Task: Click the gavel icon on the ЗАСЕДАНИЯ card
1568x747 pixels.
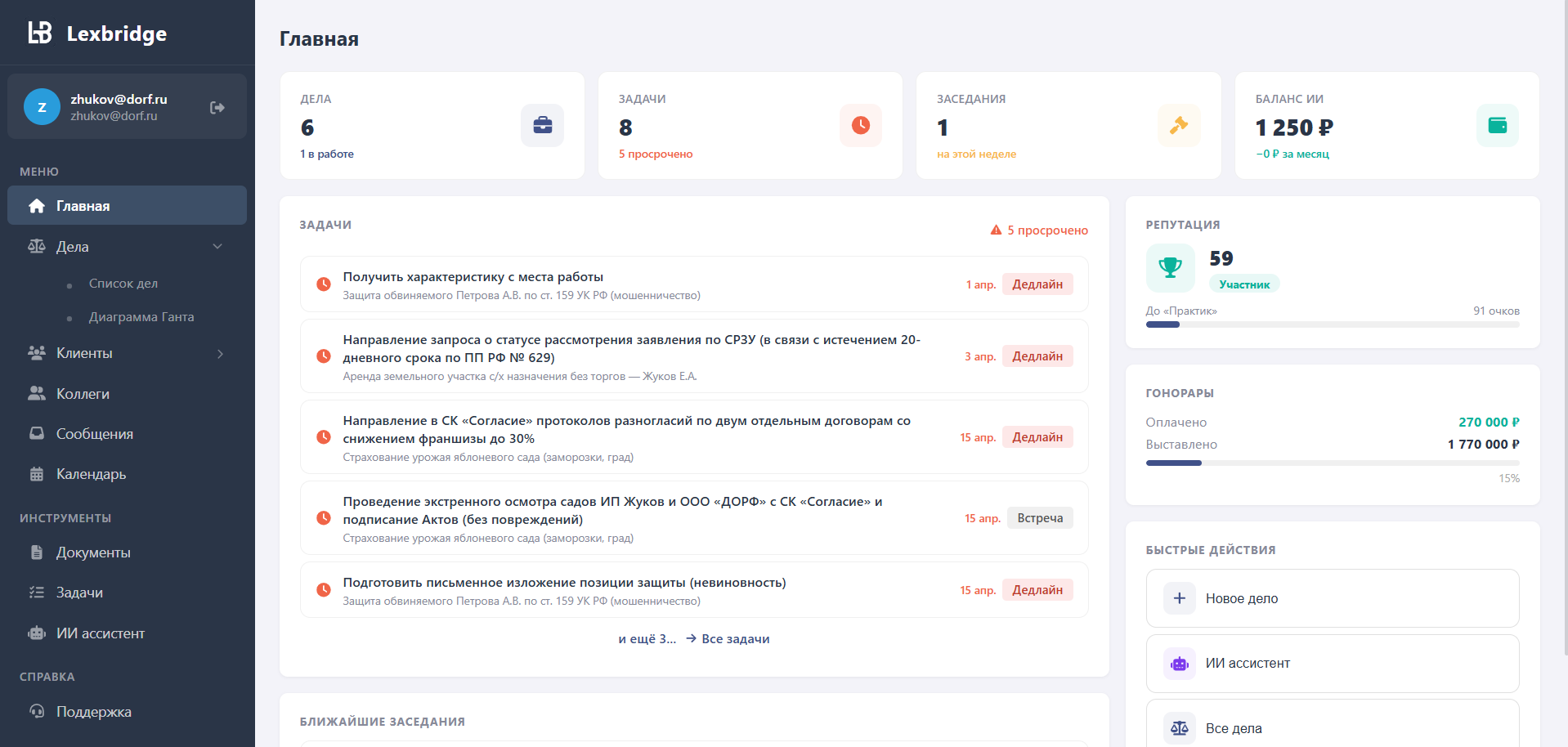Action: point(1178,125)
